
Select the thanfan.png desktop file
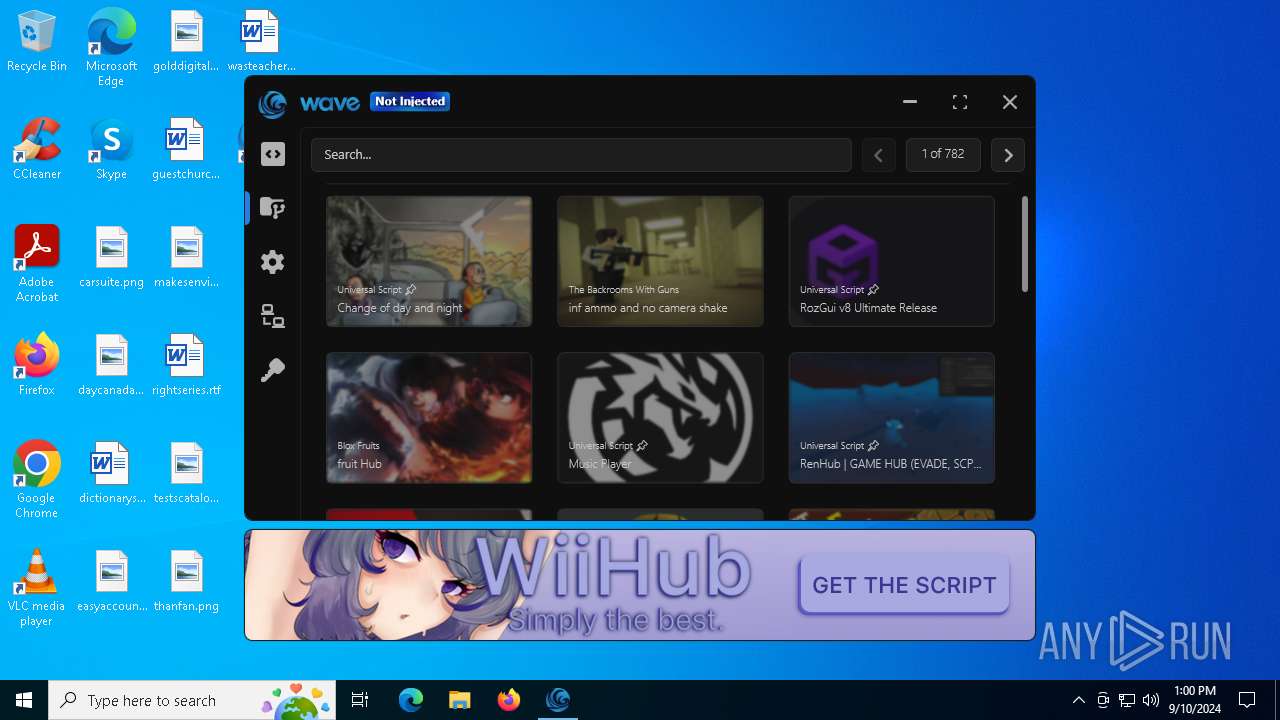[186, 581]
